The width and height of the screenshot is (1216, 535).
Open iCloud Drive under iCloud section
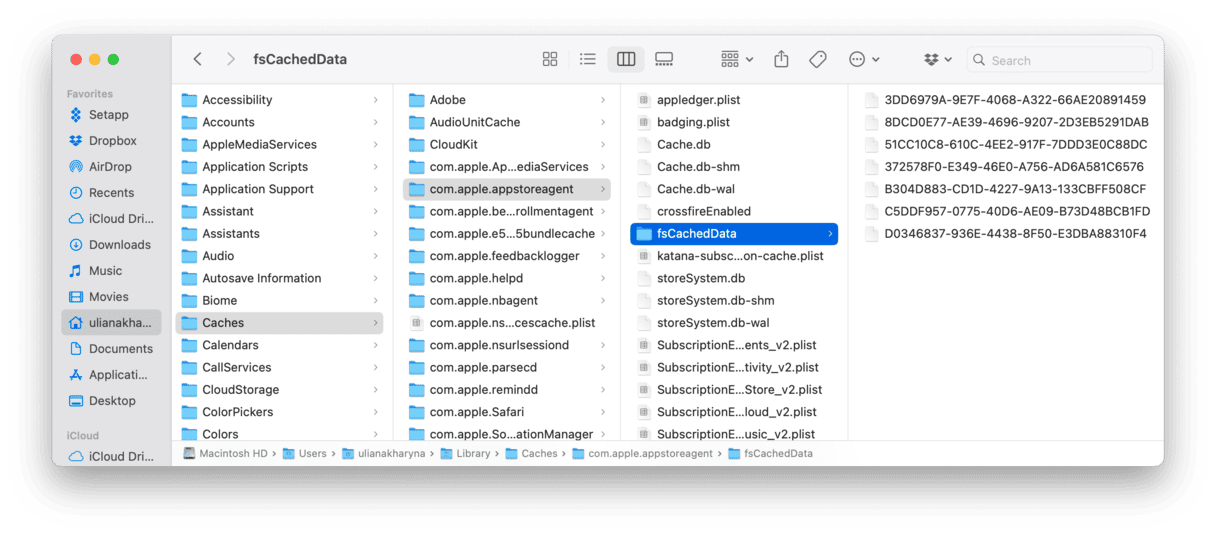pyautogui.click(x=111, y=457)
